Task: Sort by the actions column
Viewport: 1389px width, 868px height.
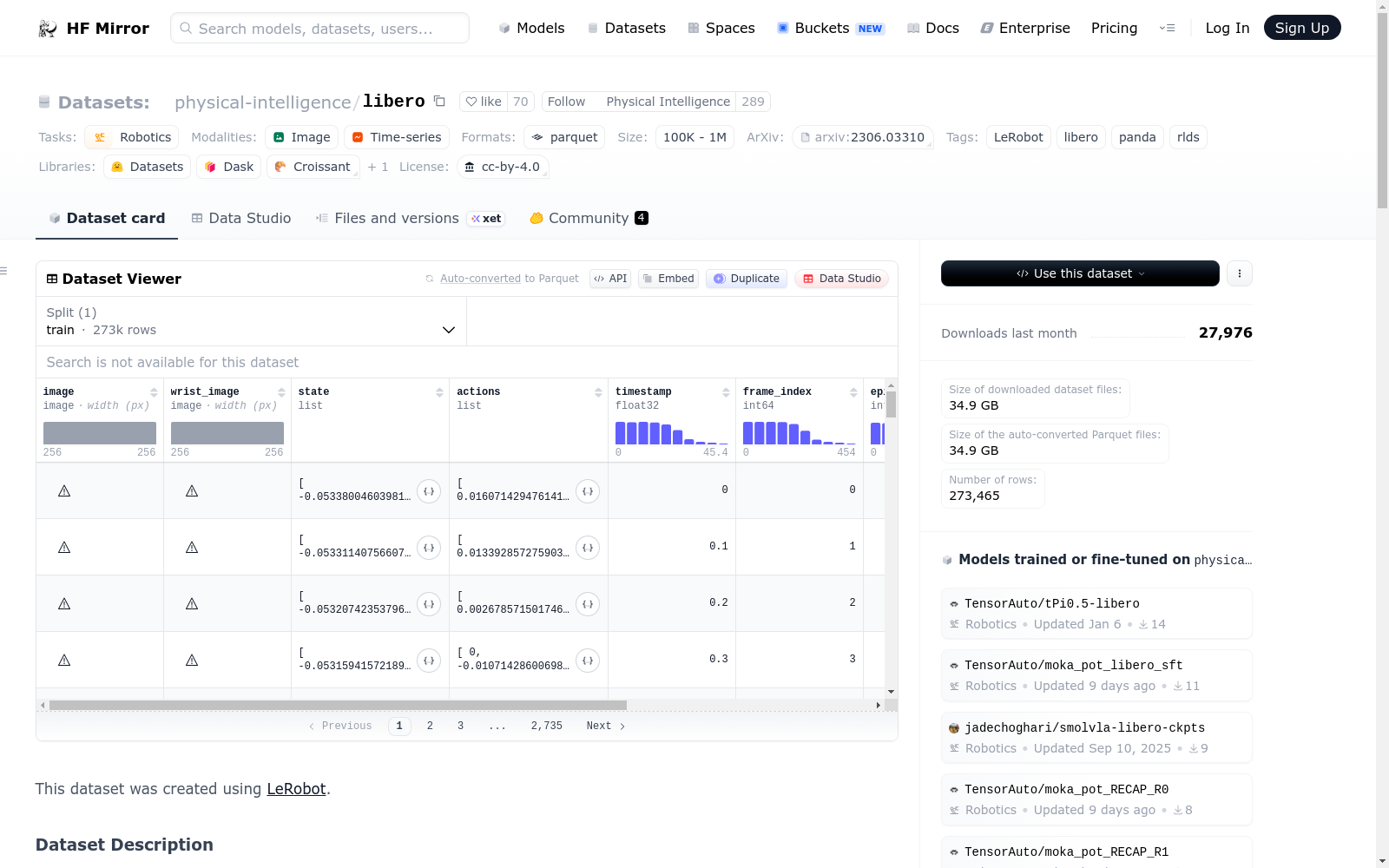Action: click(x=598, y=392)
